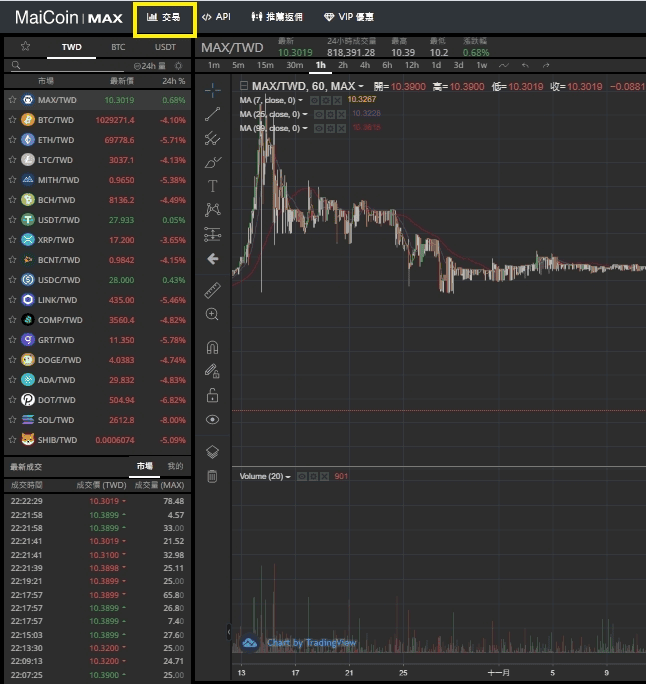
Task: Favorite the BTC/TWD market star
Action: click(12, 120)
